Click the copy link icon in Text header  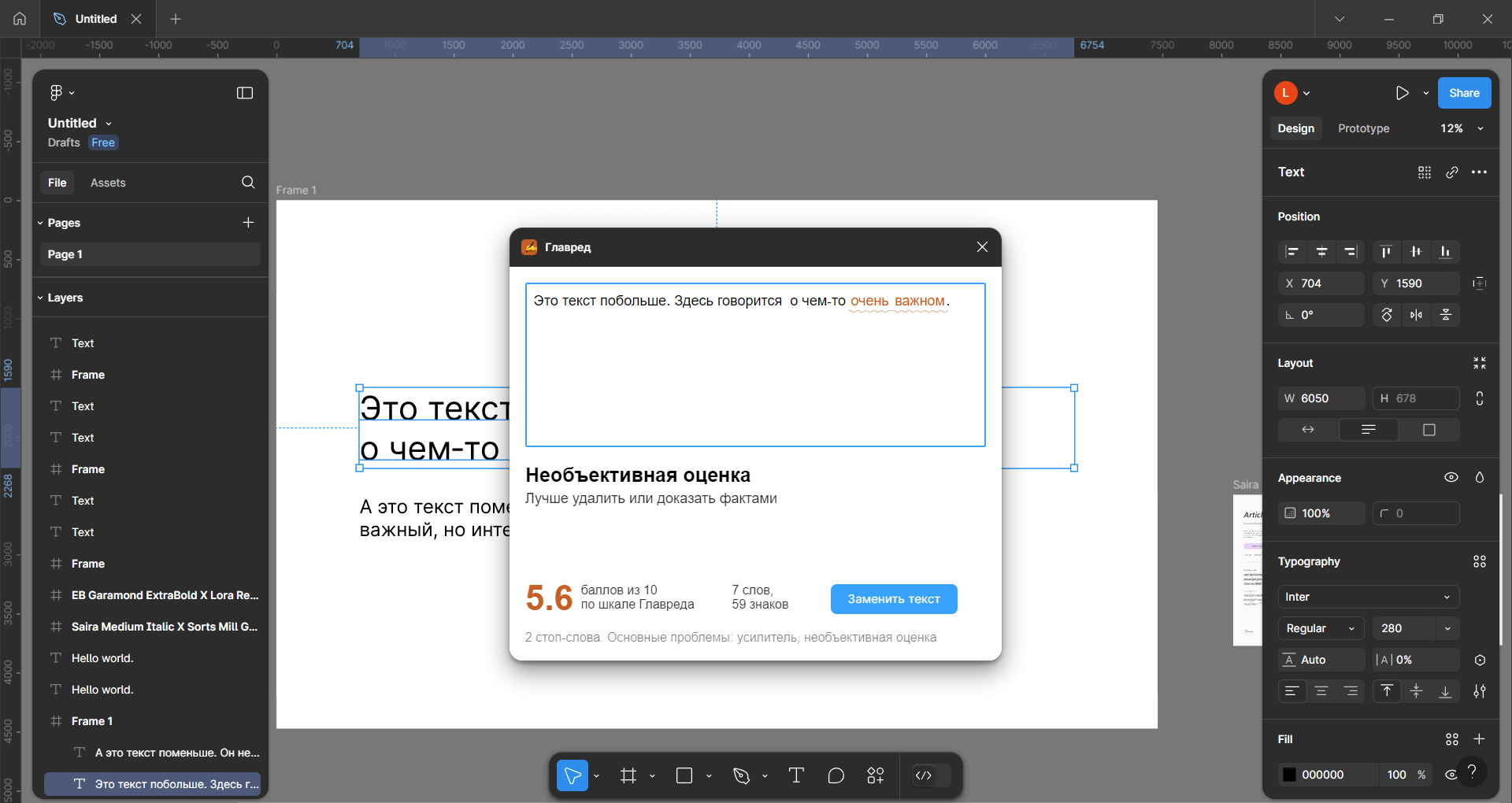[x=1452, y=172]
